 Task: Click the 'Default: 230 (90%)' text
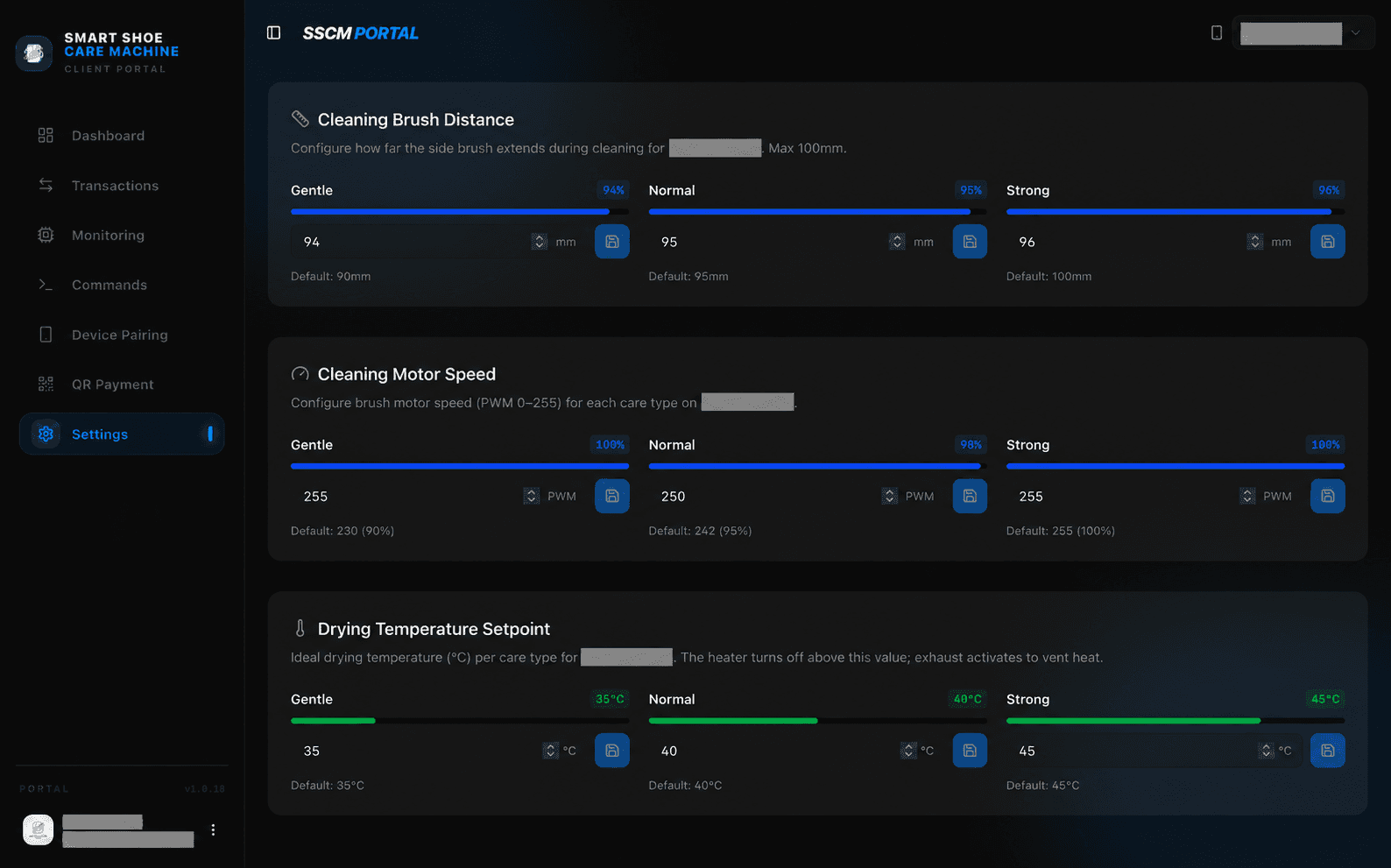click(342, 531)
